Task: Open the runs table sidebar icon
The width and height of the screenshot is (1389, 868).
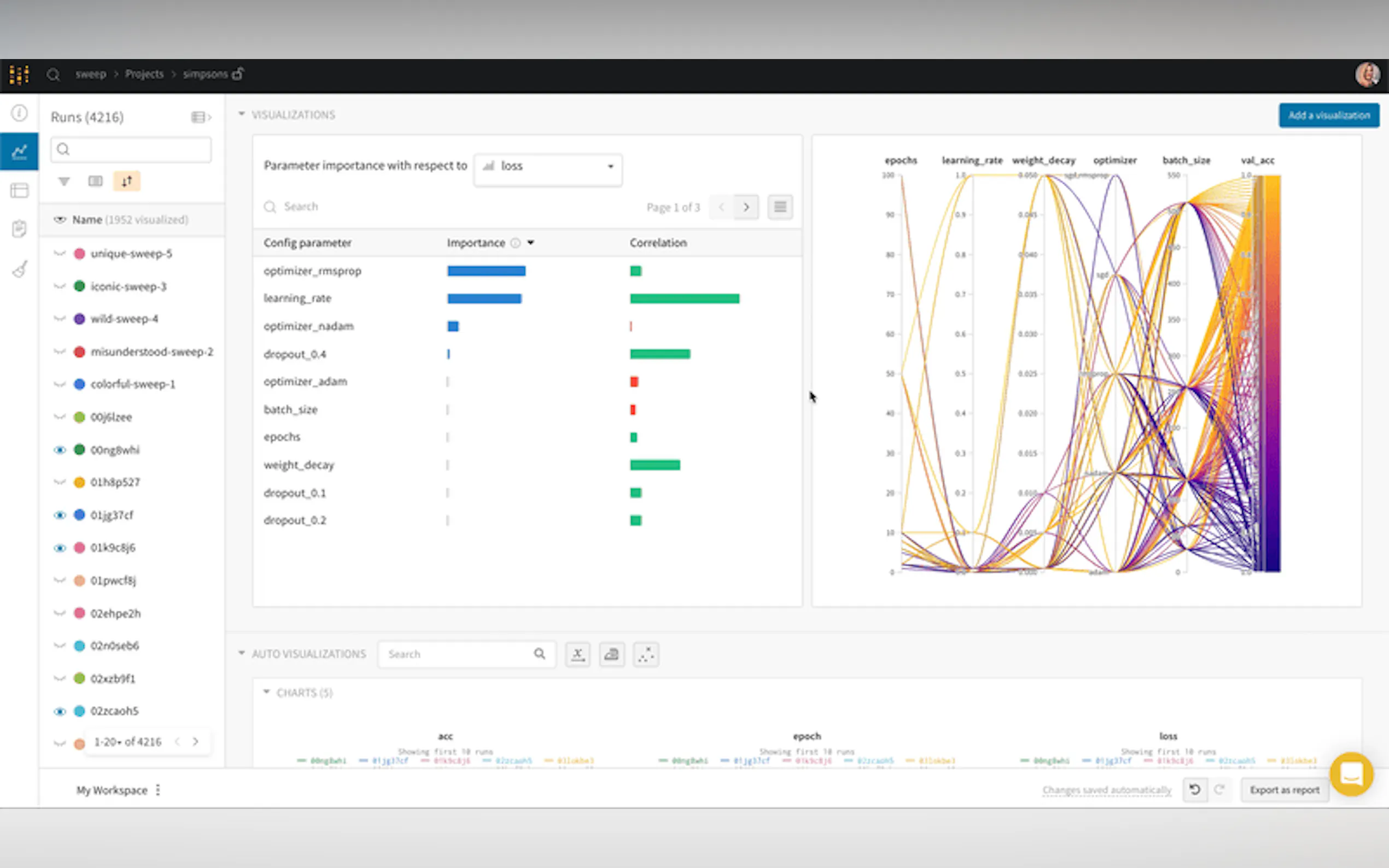Action: click(x=20, y=190)
